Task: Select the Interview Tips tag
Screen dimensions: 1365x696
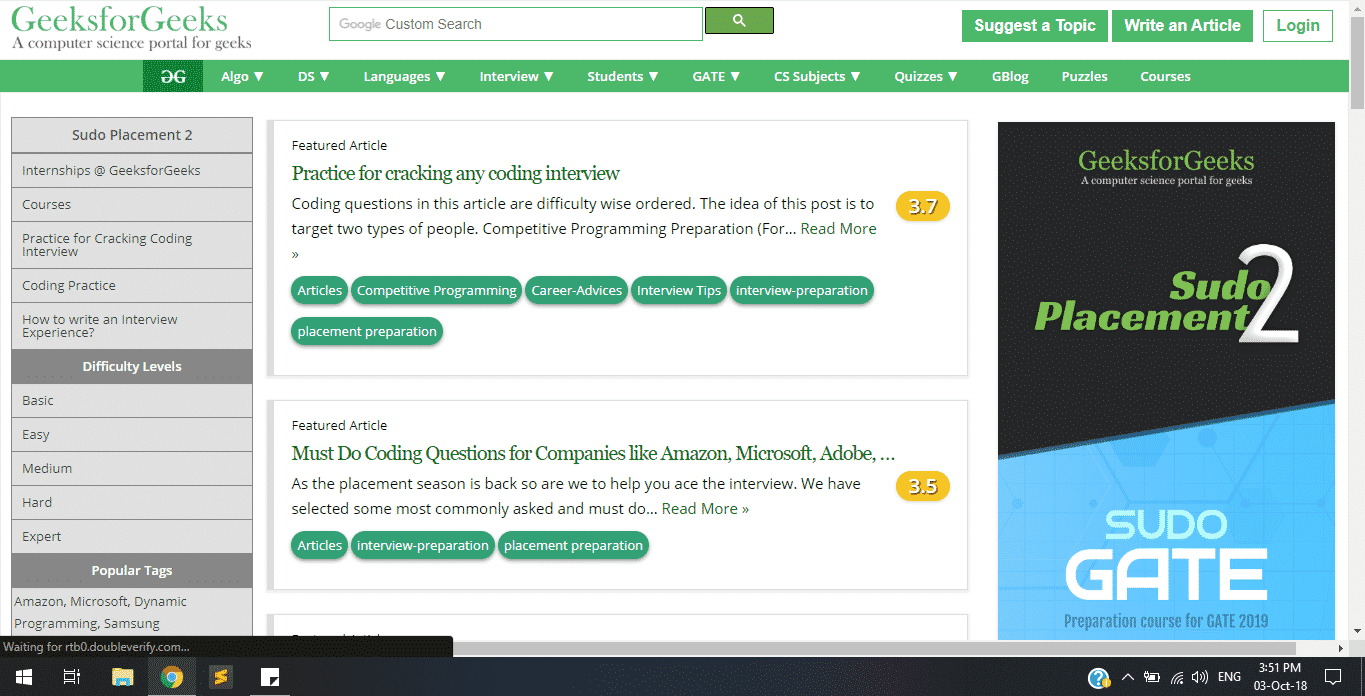Action: coord(679,290)
